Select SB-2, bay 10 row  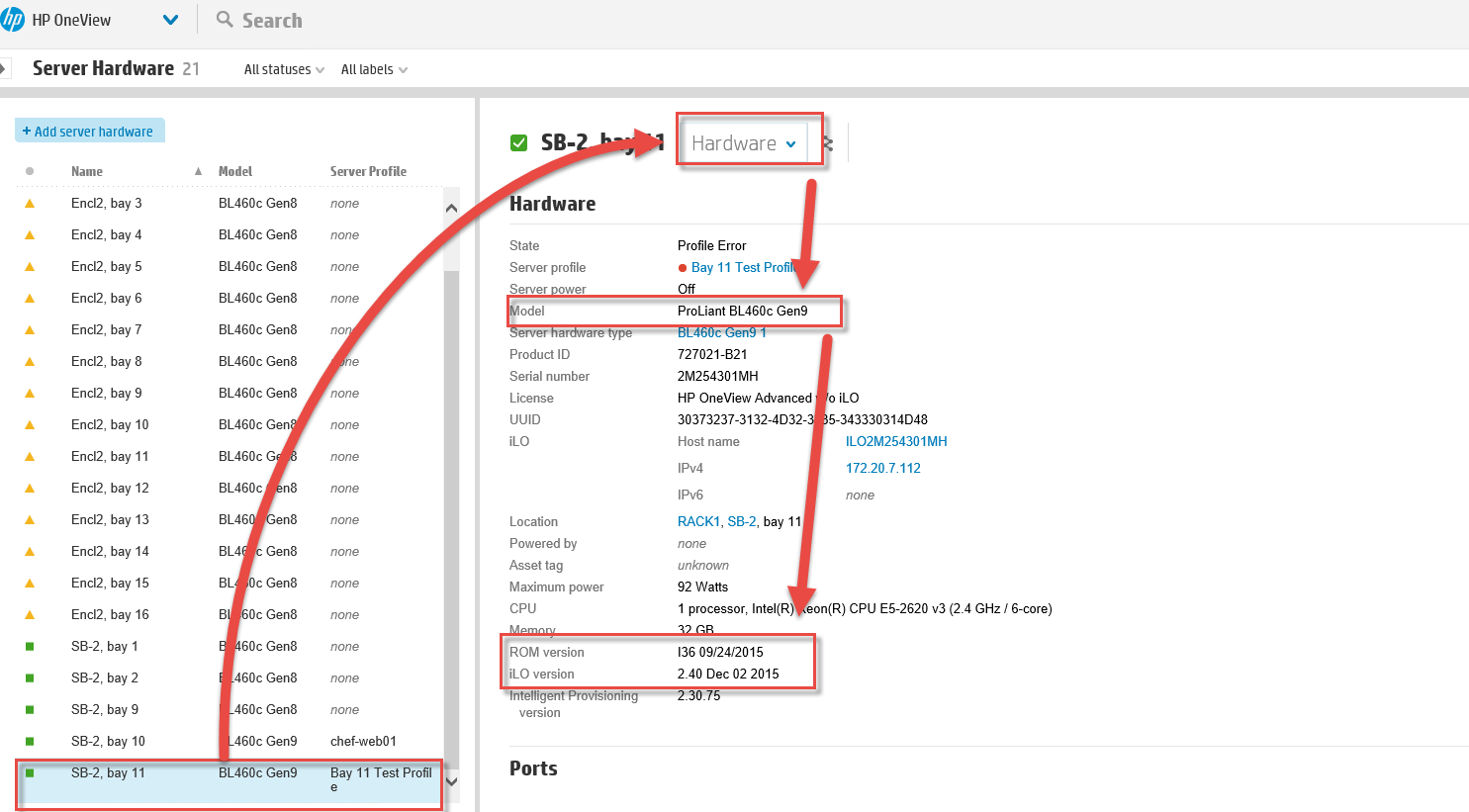pyautogui.click(x=230, y=741)
